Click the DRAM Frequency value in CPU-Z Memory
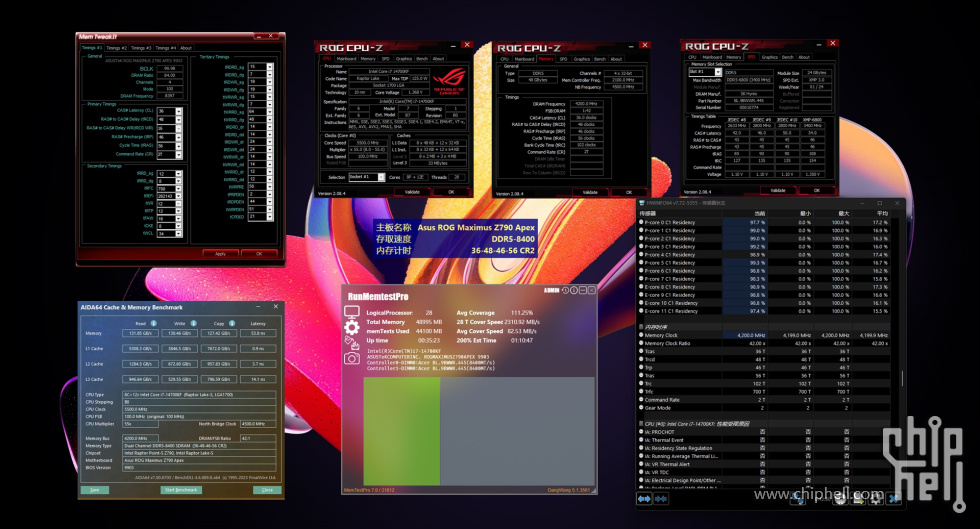980x529 pixels. click(586, 104)
